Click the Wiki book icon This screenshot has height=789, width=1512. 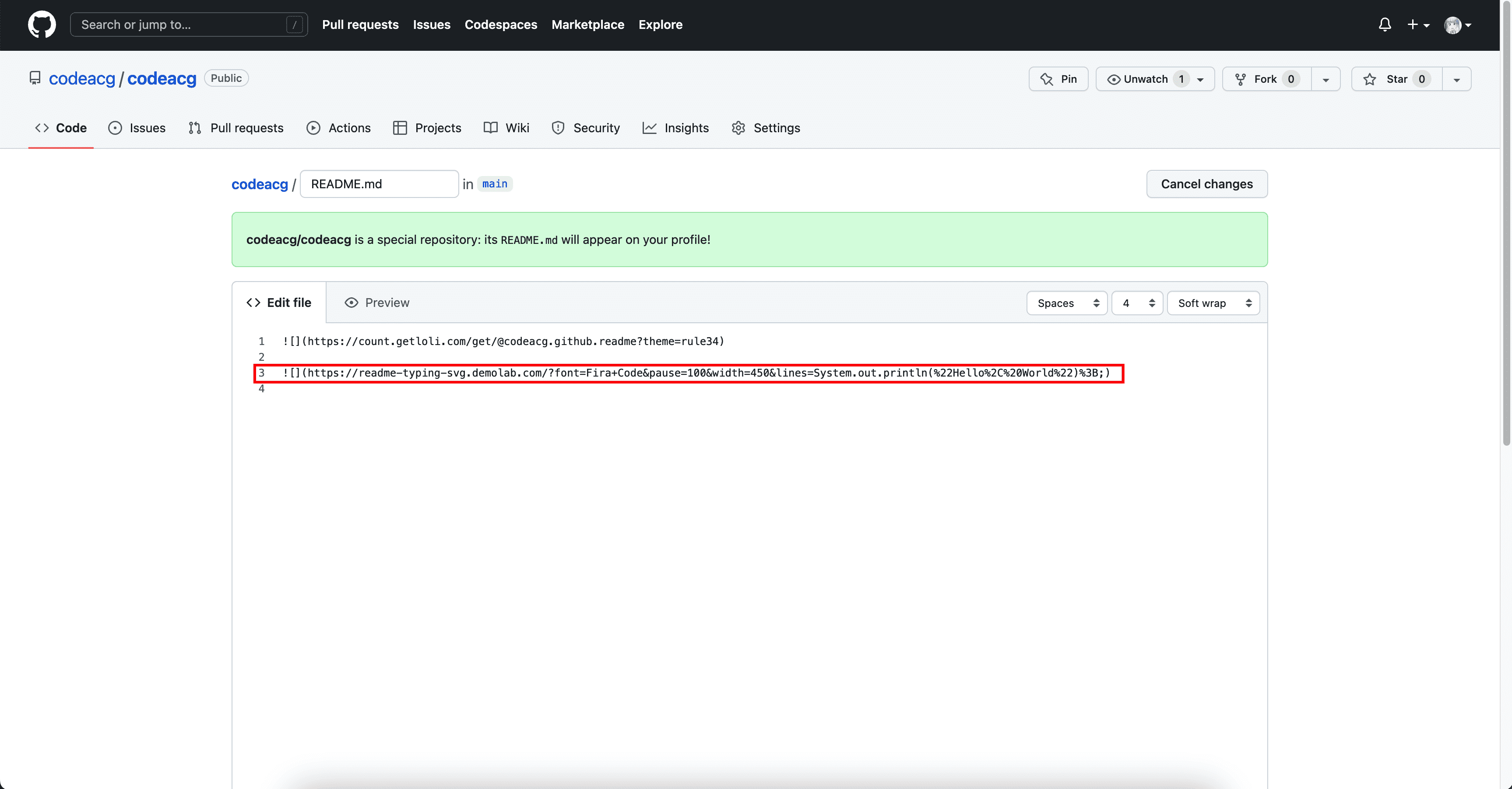[490, 127]
